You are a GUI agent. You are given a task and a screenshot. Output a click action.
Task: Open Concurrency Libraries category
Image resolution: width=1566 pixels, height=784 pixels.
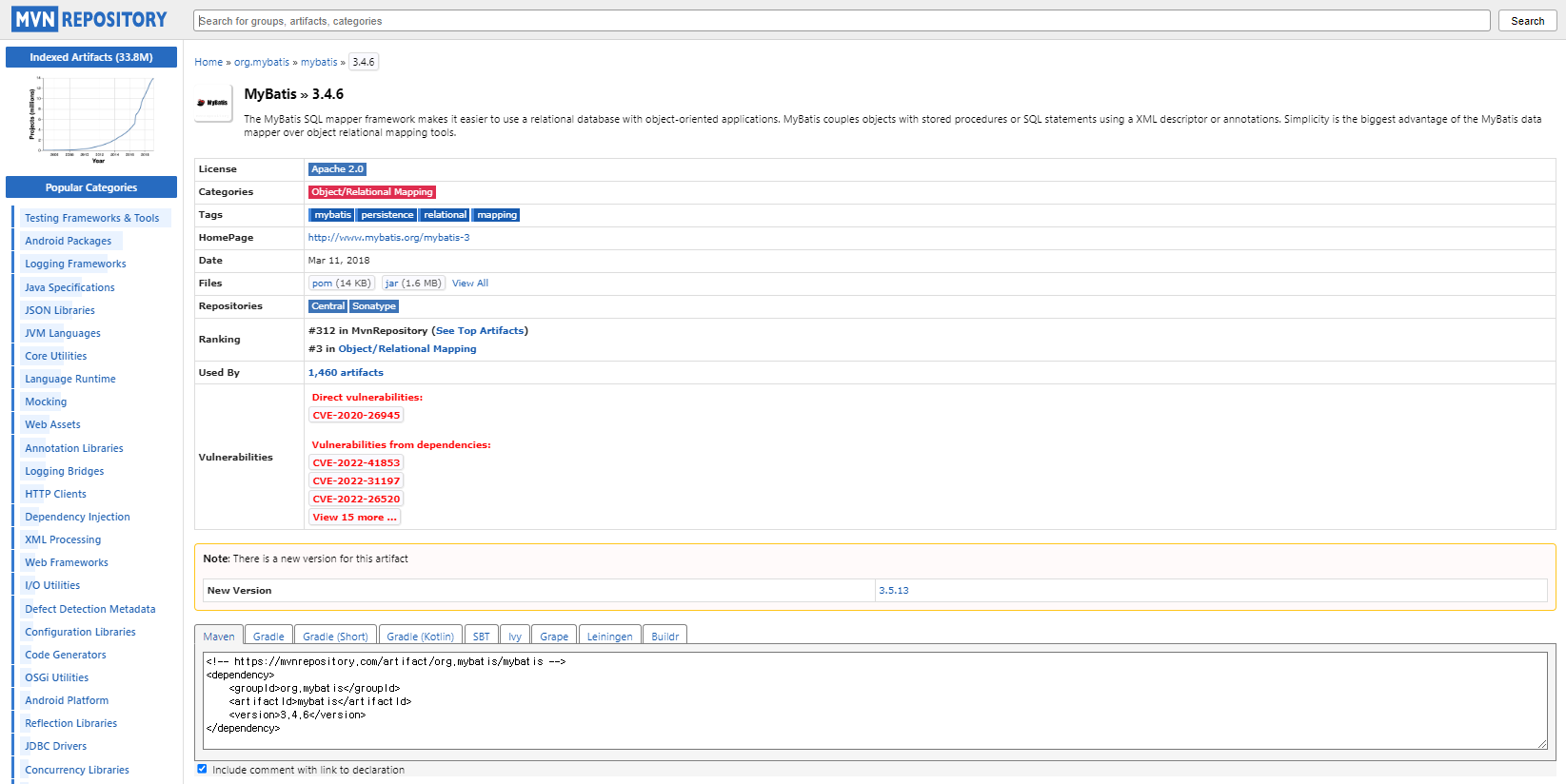click(x=77, y=770)
